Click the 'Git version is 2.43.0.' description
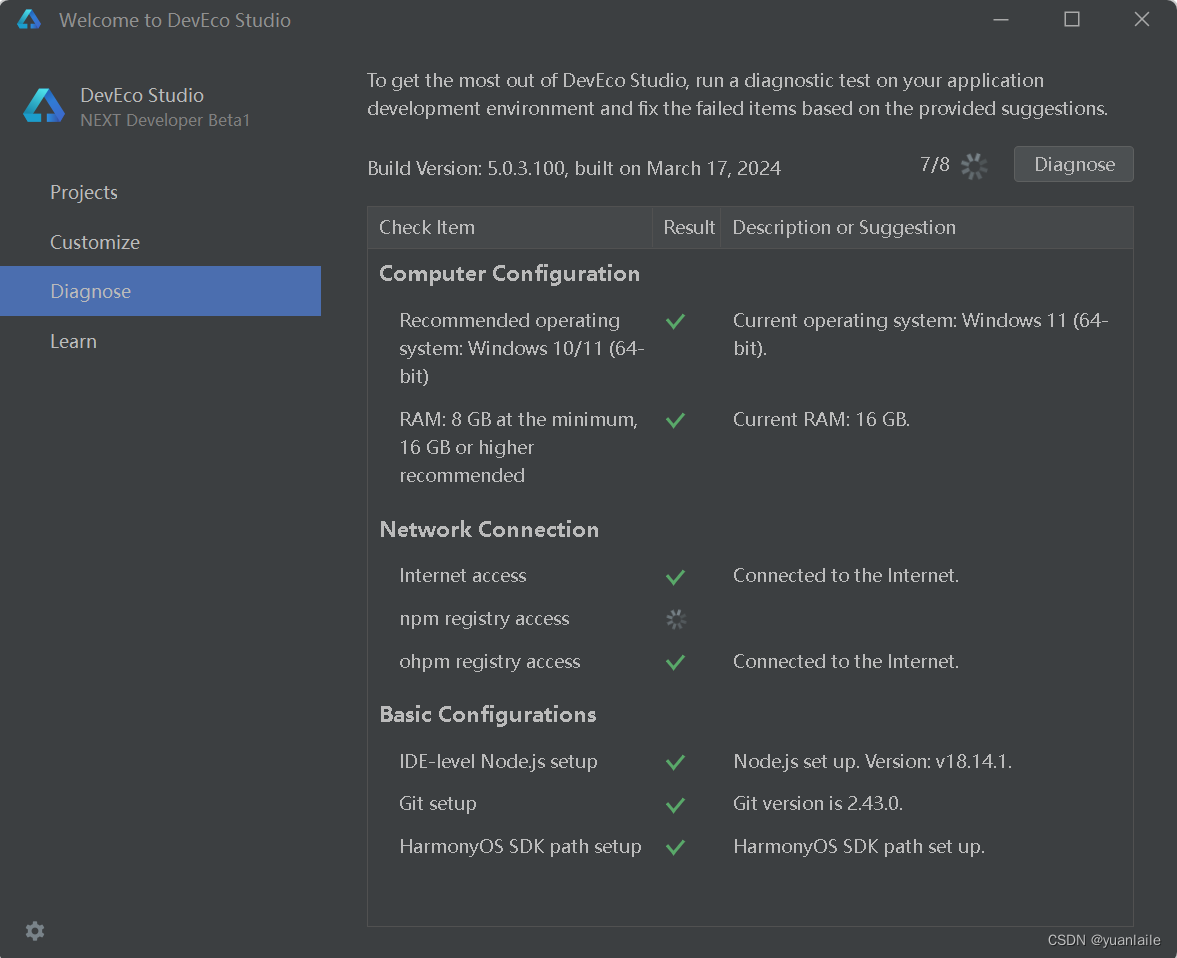Image resolution: width=1177 pixels, height=958 pixels. point(817,803)
